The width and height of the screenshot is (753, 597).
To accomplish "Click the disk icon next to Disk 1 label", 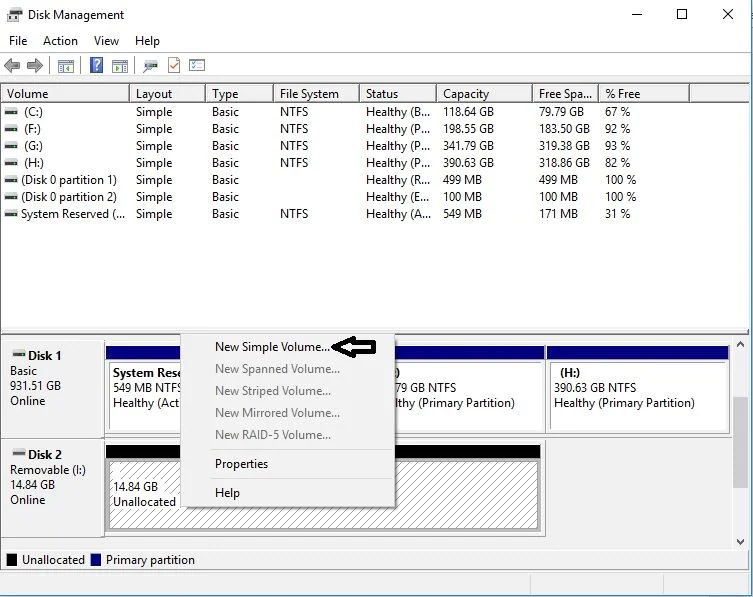I will click(19, 354).
